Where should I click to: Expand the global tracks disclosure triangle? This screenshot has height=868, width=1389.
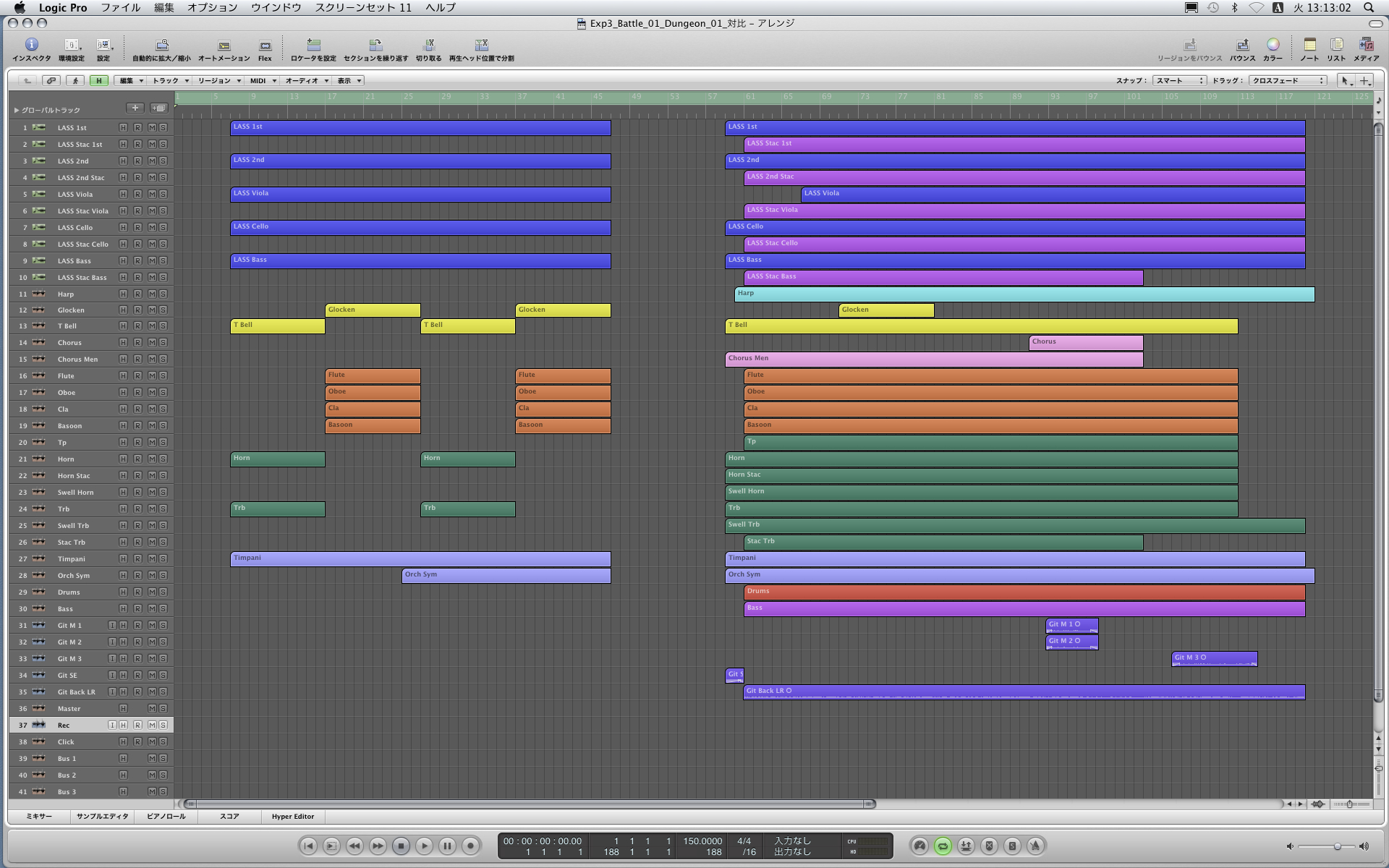tap(16, 110)
